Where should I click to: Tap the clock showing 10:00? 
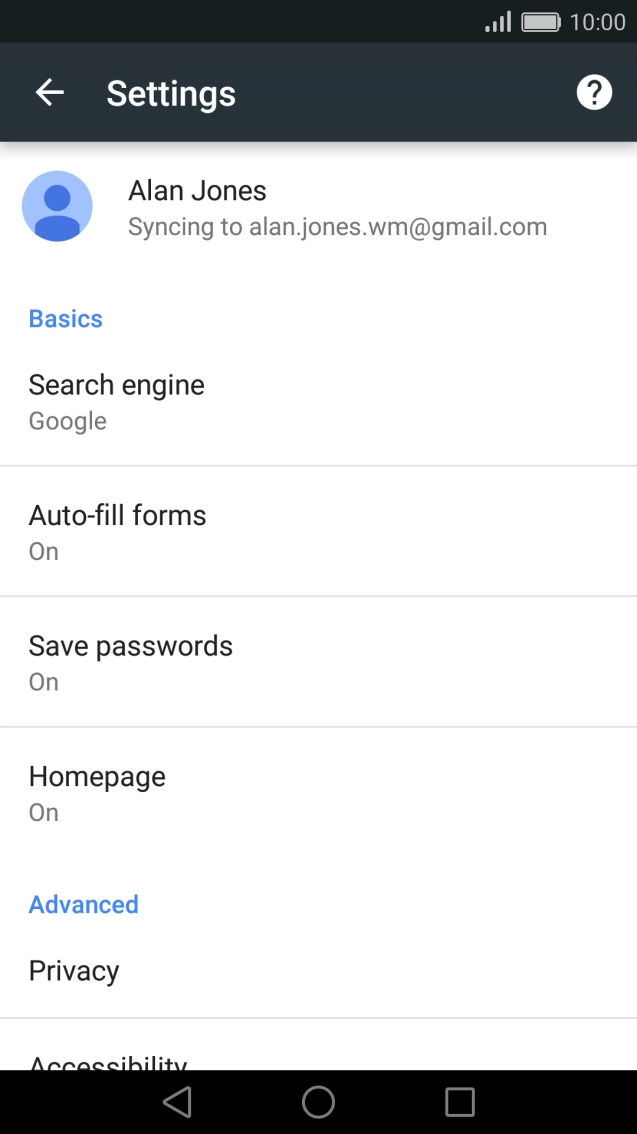tap(597, 22)
